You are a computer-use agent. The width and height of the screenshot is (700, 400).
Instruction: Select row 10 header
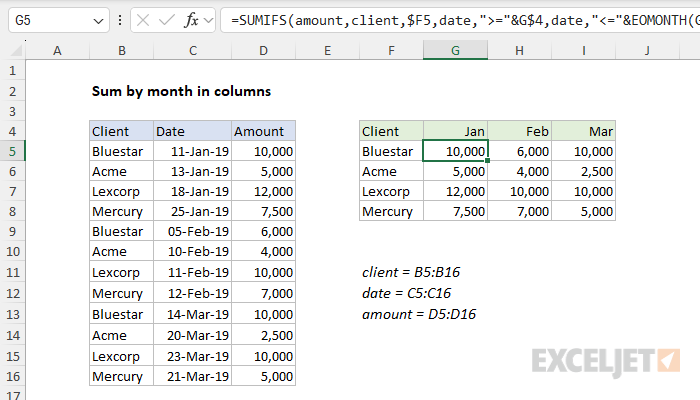[12, 251]
